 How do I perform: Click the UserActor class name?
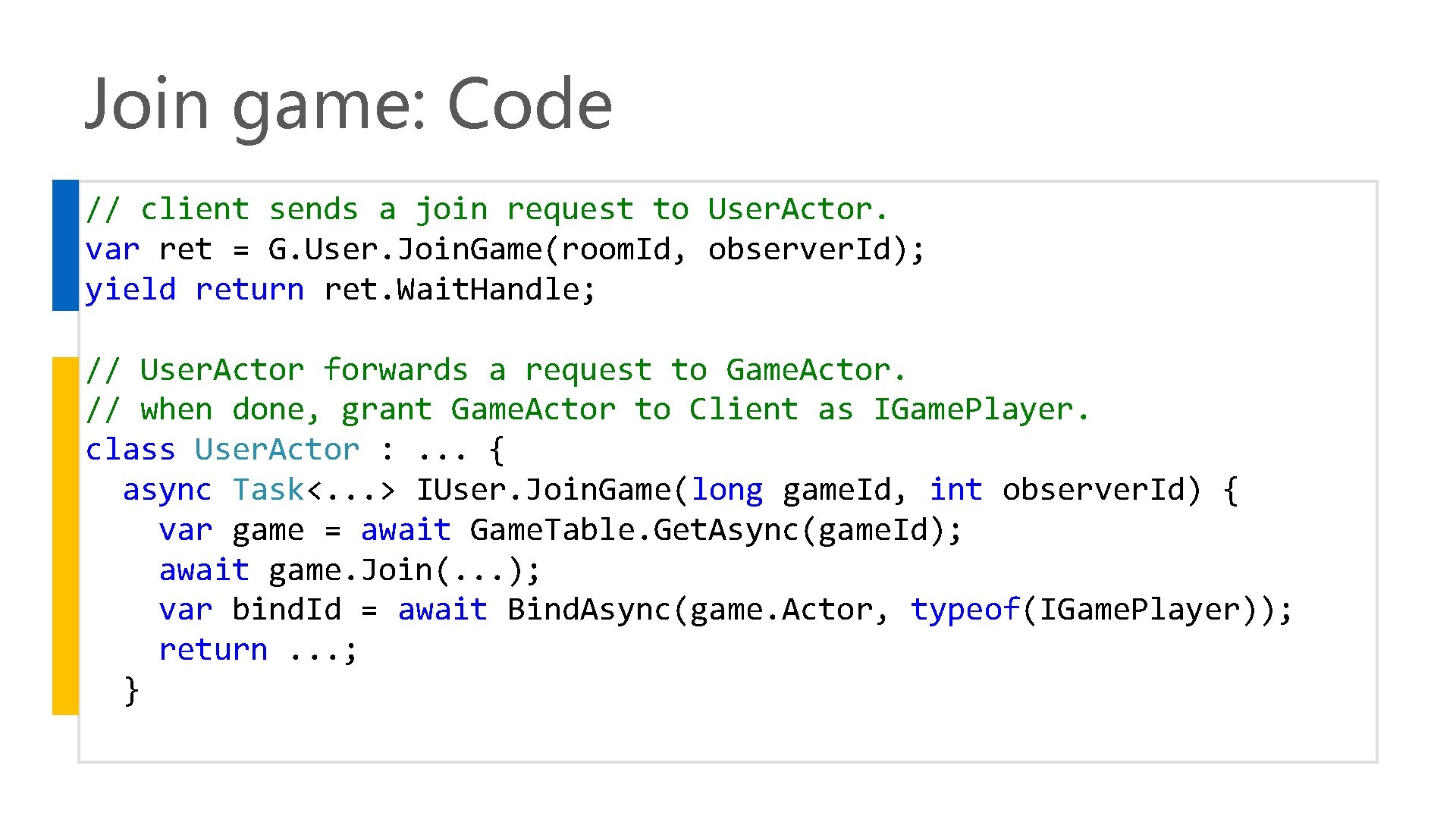[x=277, y=450]
